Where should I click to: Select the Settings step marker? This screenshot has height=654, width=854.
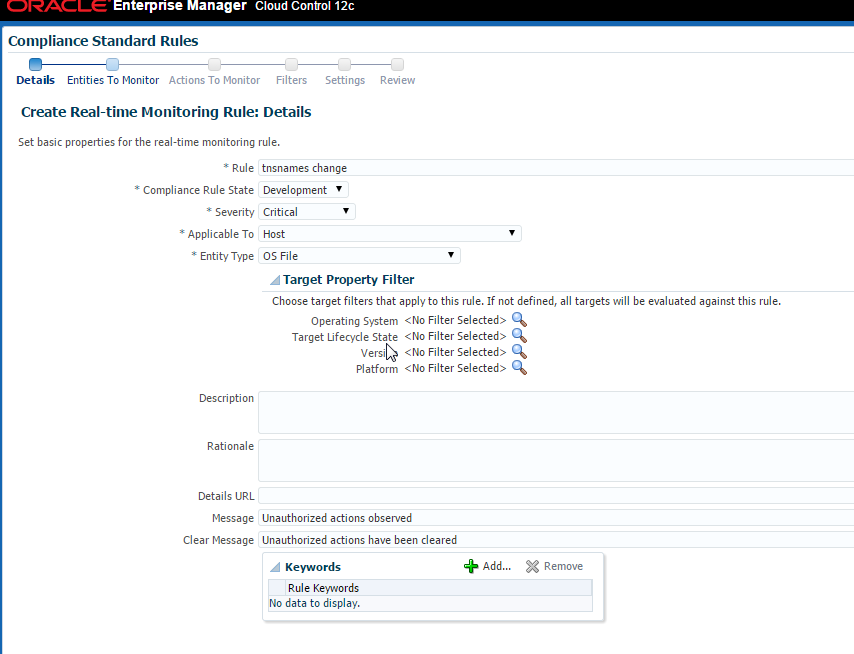344,64
